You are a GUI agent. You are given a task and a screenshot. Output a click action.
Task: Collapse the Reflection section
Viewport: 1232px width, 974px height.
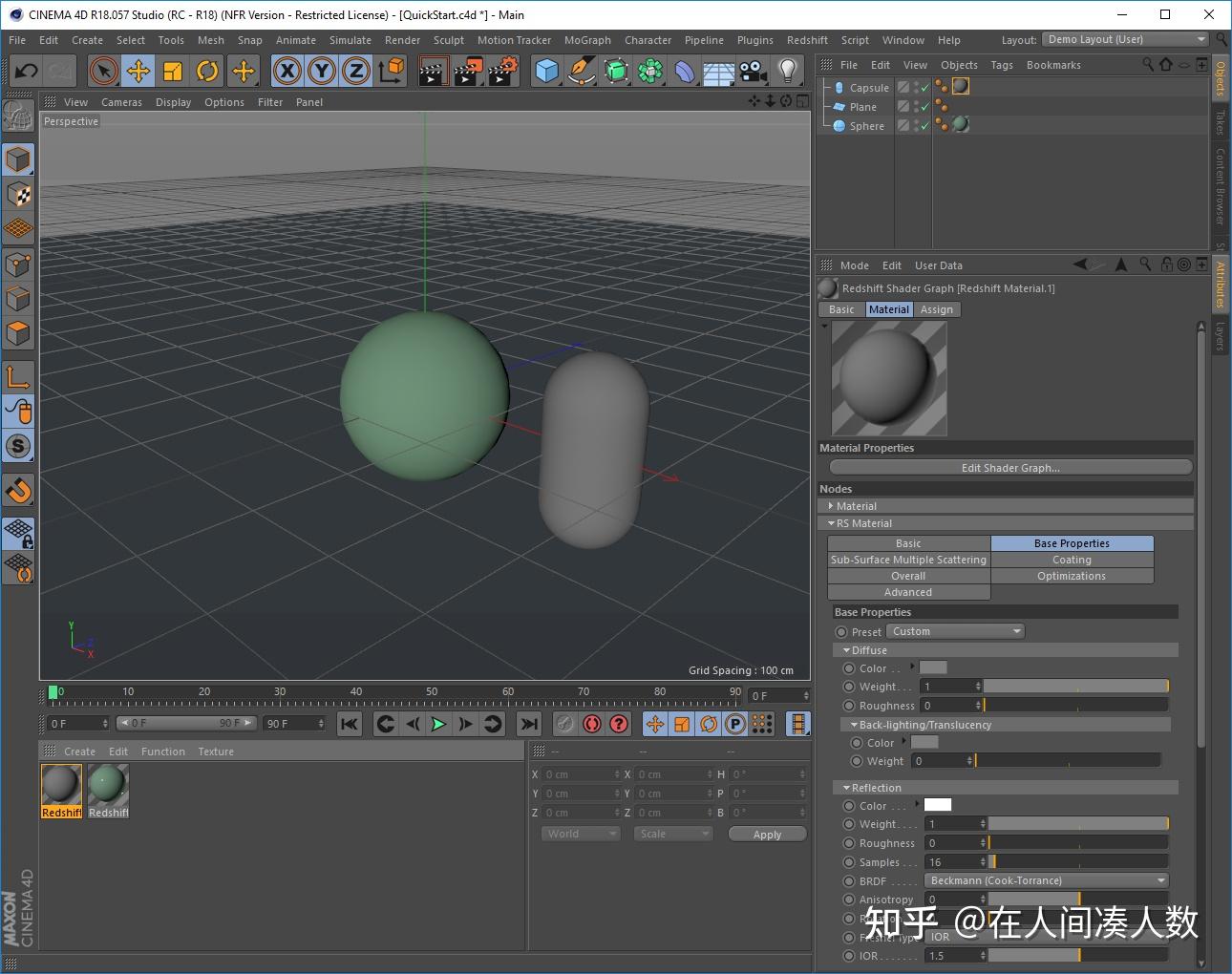point(846,787)
